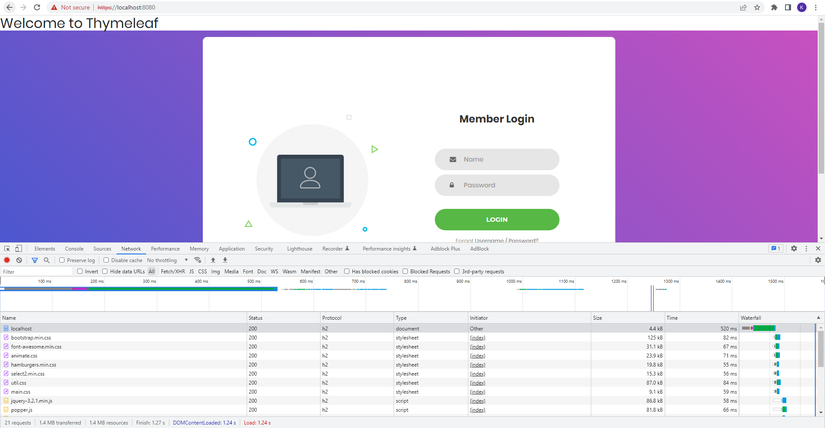Open the profile avatar K
This screenshot has width=825, height=428.
801,7
